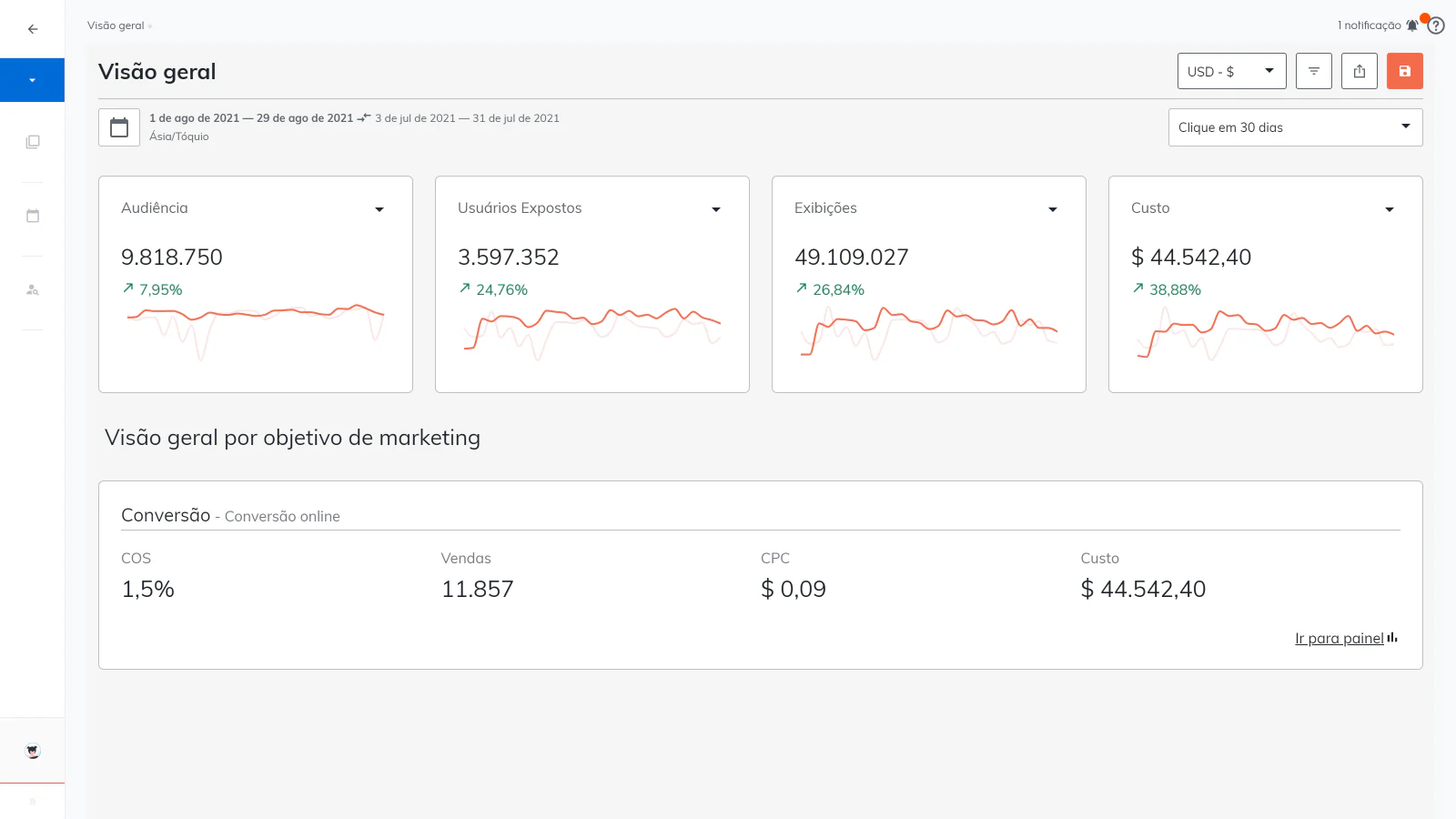Viewport: 1456px width, 819px height.
Task: Click the share/export icon button
Action: 1360,71
